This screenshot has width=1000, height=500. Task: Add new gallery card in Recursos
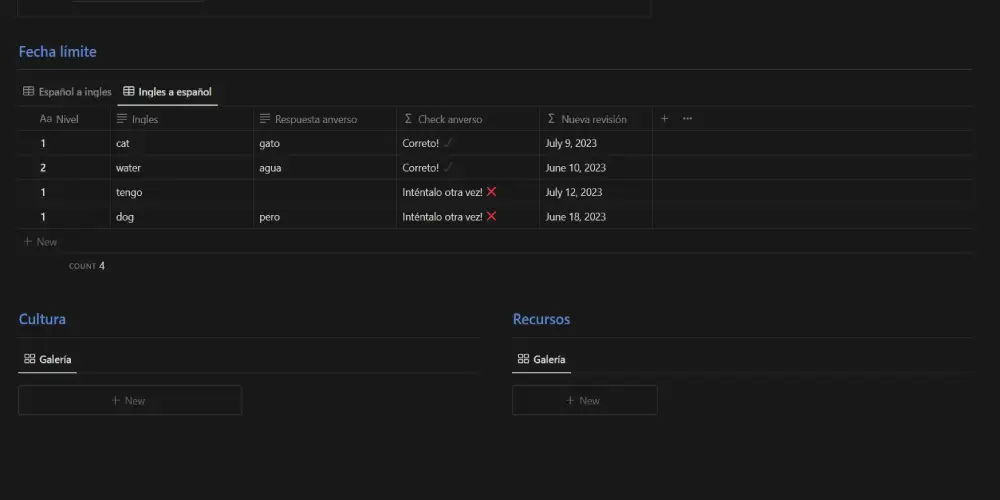[x=584, y=400]
